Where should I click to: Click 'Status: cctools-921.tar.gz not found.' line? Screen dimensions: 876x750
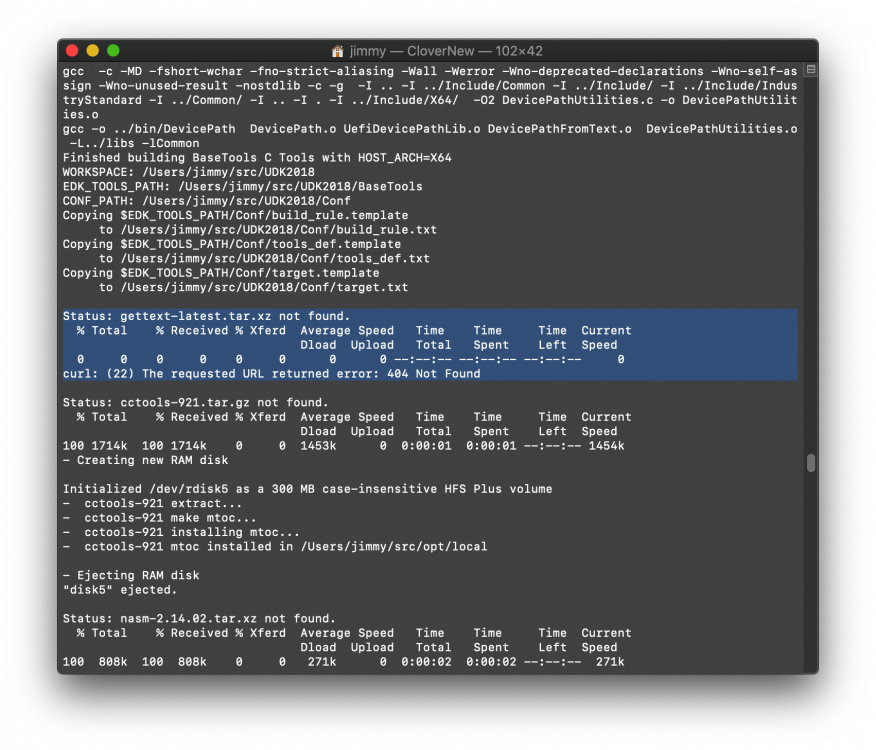[196, 402]
